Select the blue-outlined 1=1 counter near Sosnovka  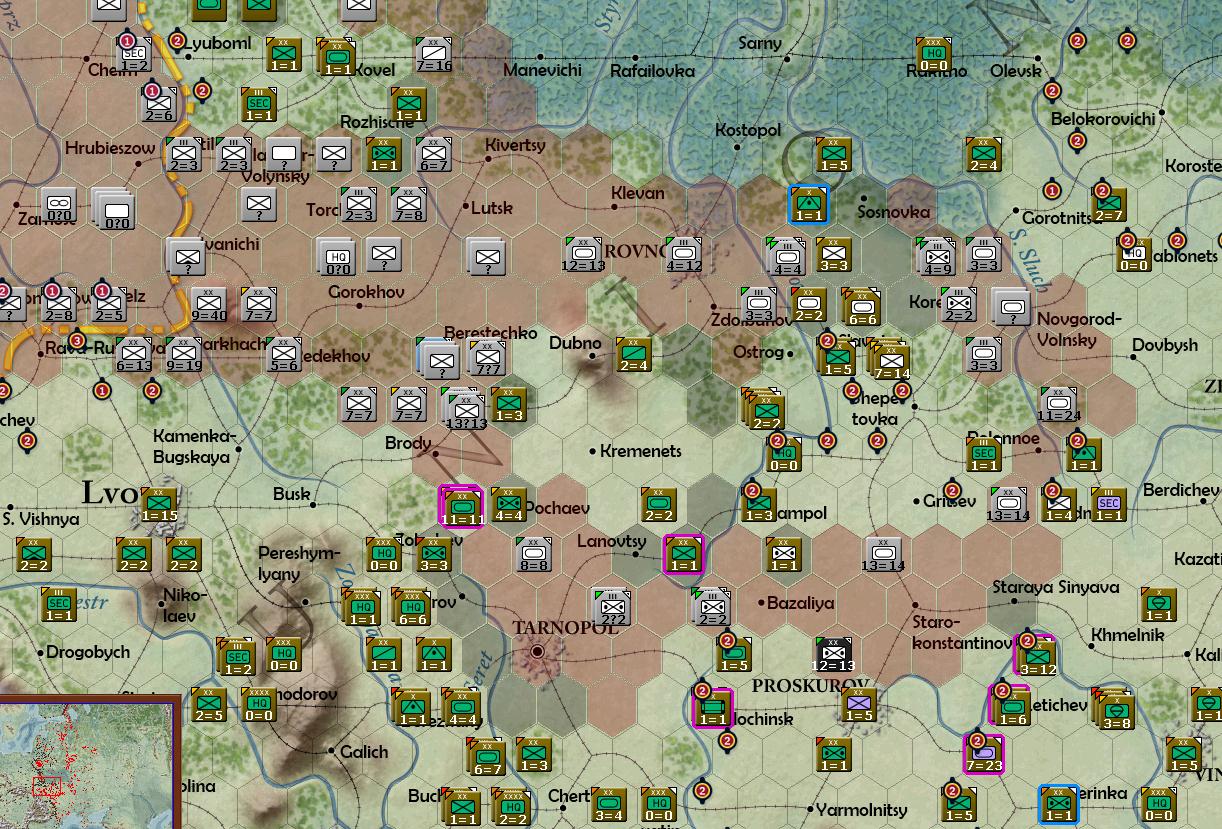coord(809,204)
